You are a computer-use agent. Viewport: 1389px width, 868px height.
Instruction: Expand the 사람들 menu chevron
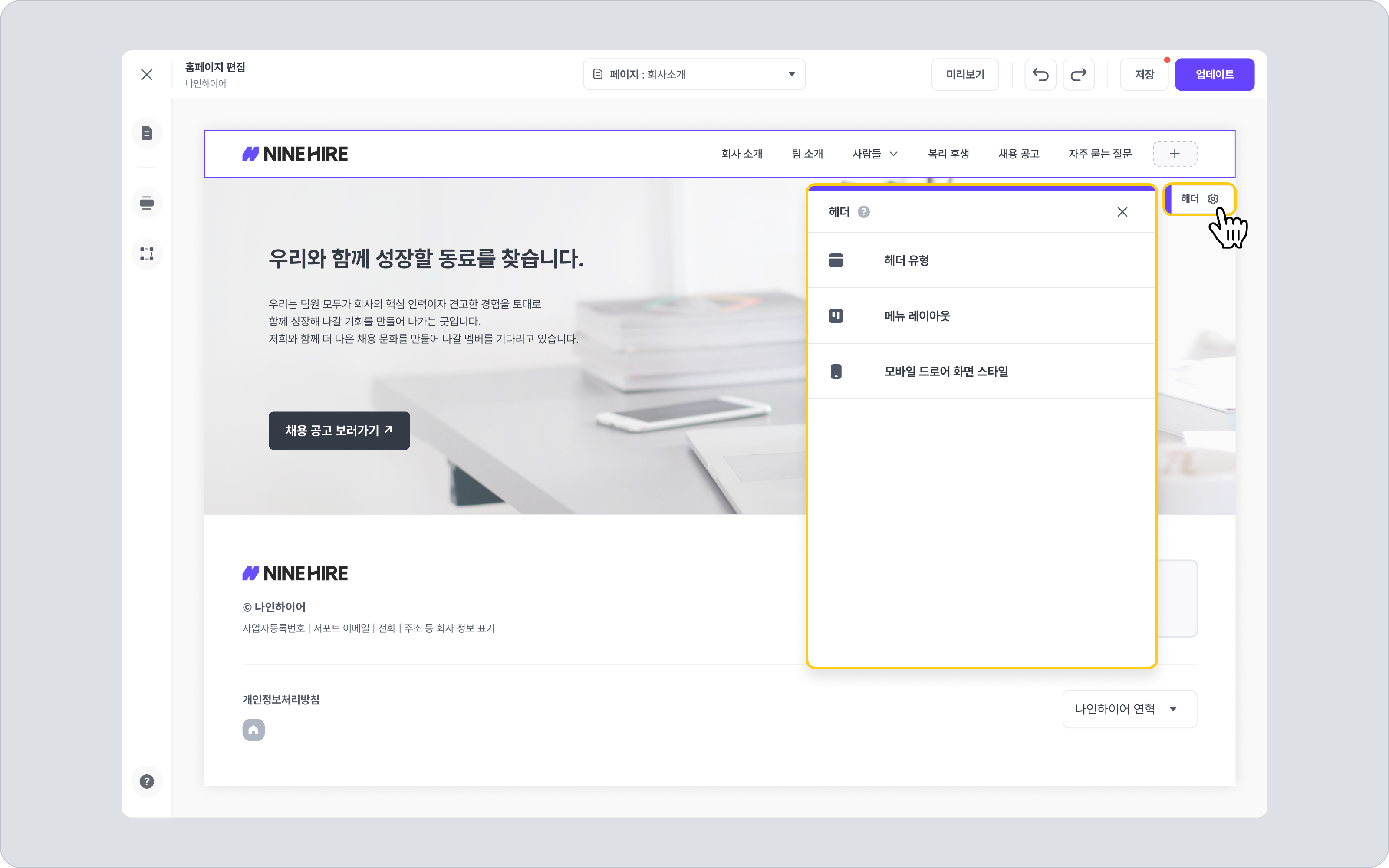click(x=893, y=154)
